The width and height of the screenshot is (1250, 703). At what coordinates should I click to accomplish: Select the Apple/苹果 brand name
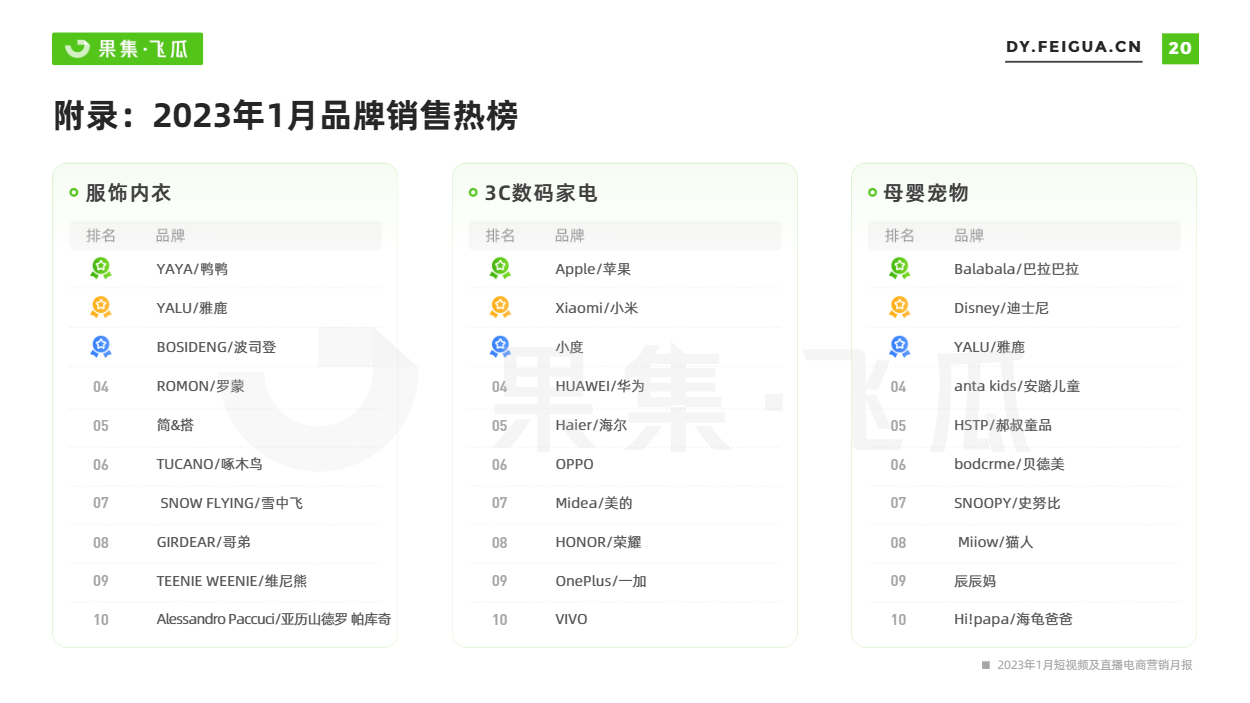click(x=593, y=269)
